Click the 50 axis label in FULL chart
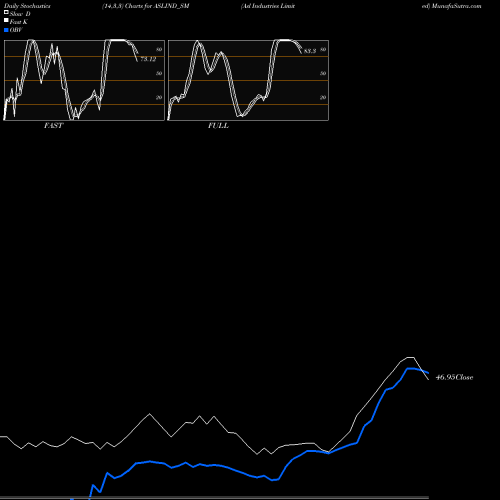Viewport: 500px width, 500px height. point(323,73)
